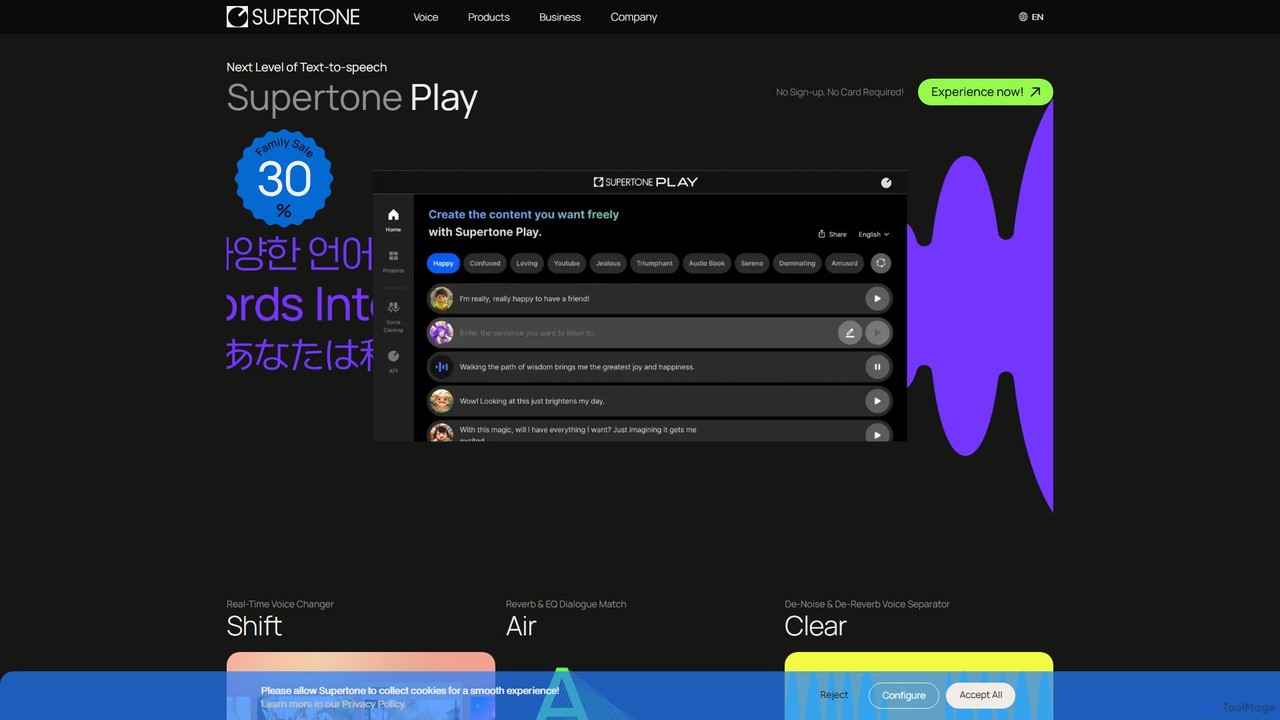Select the Audio Book style chip
The height and width of the screenshot is (720, 1280).
707,263
